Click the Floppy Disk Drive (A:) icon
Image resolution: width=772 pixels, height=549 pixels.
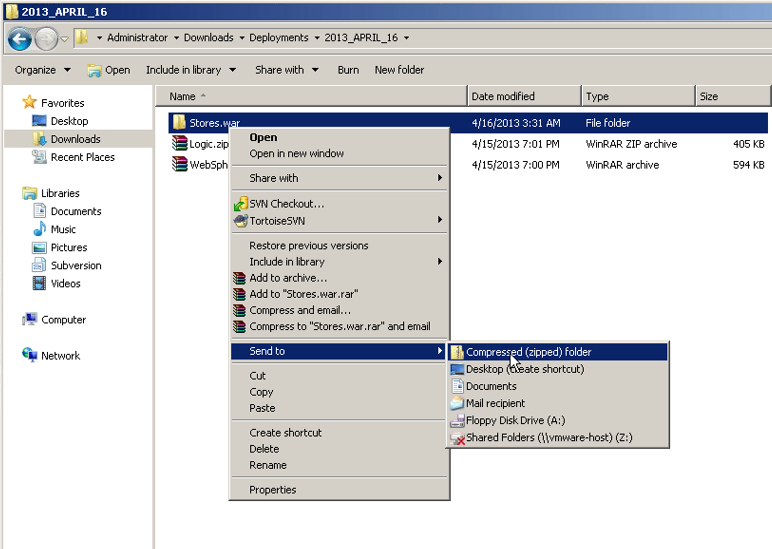tap(457, 421)
